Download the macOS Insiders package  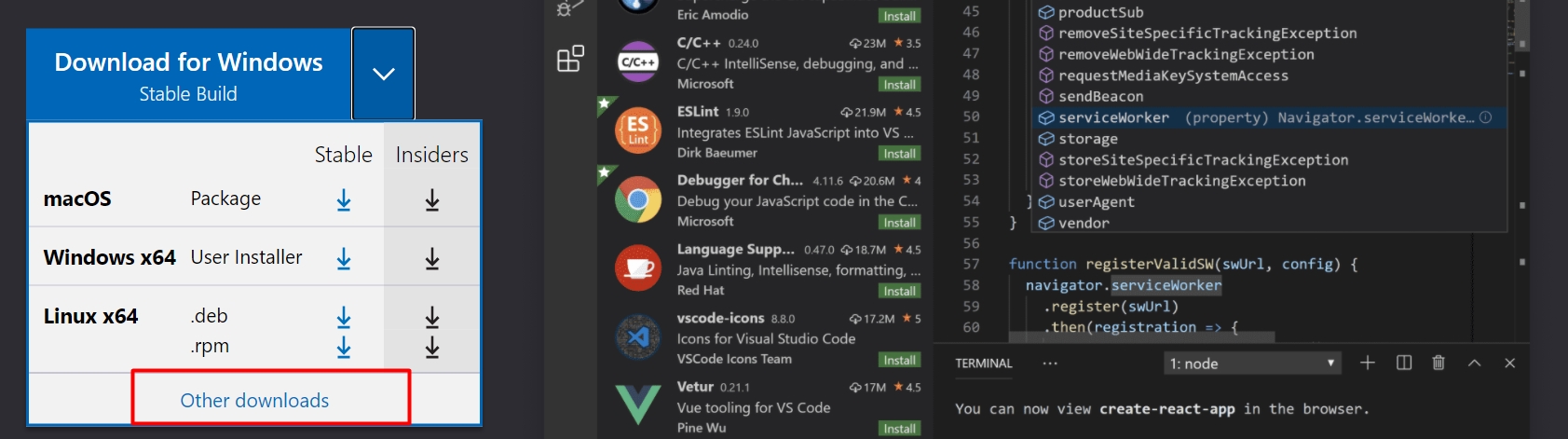click(432, 199)
